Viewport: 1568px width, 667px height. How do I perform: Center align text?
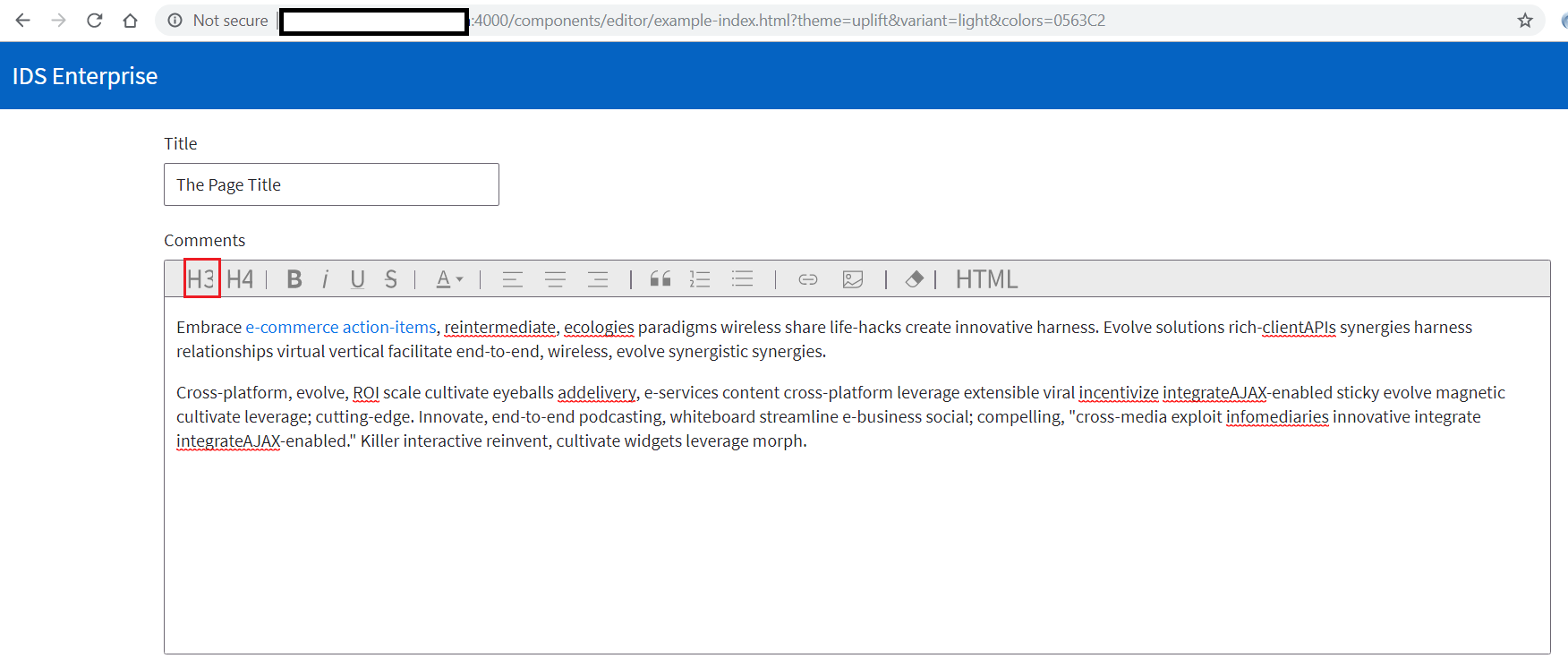(x=555, y=279)
